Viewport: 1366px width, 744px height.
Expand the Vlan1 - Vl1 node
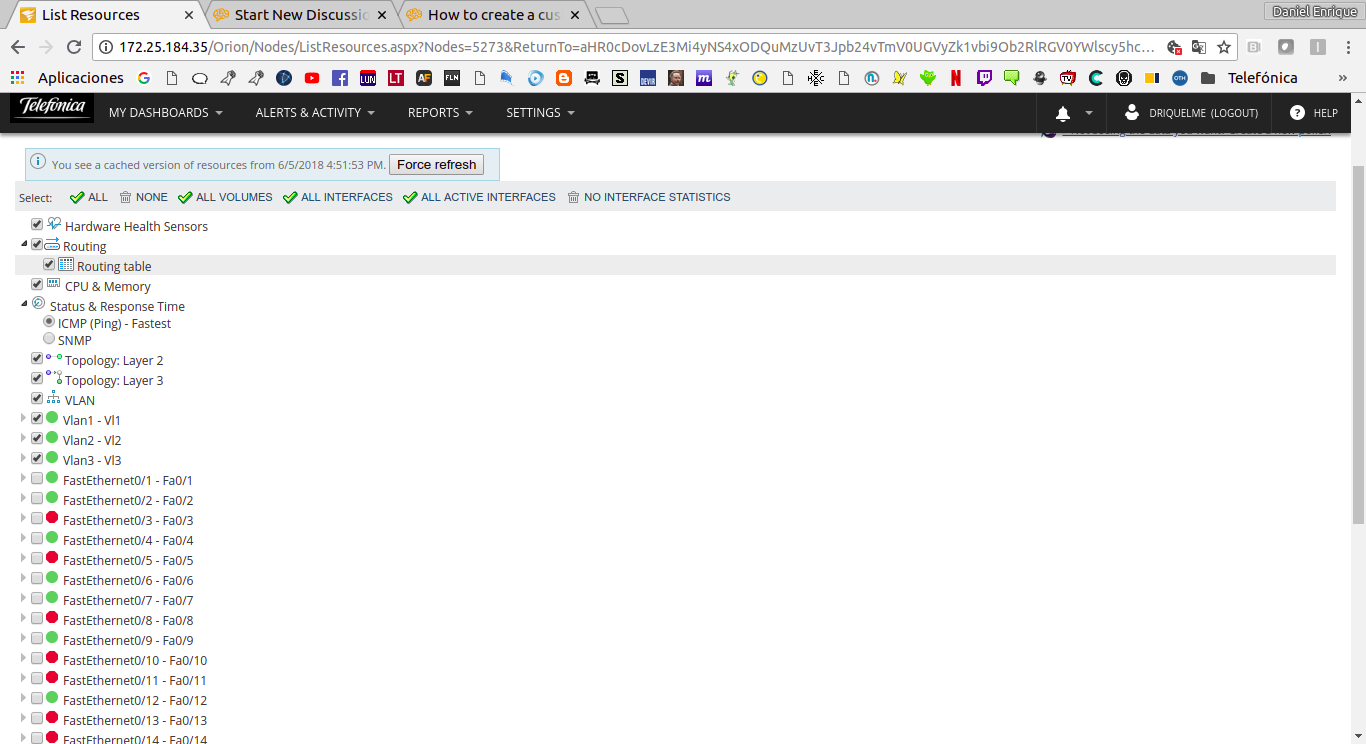24,418
